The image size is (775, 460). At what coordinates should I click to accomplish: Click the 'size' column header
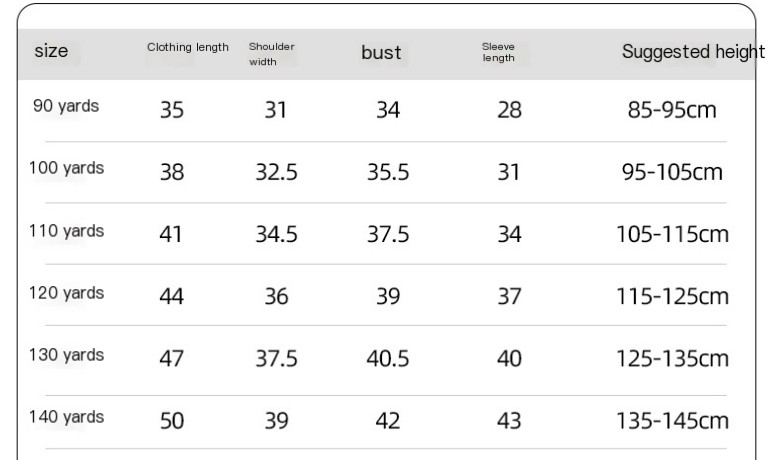[52, 52]
